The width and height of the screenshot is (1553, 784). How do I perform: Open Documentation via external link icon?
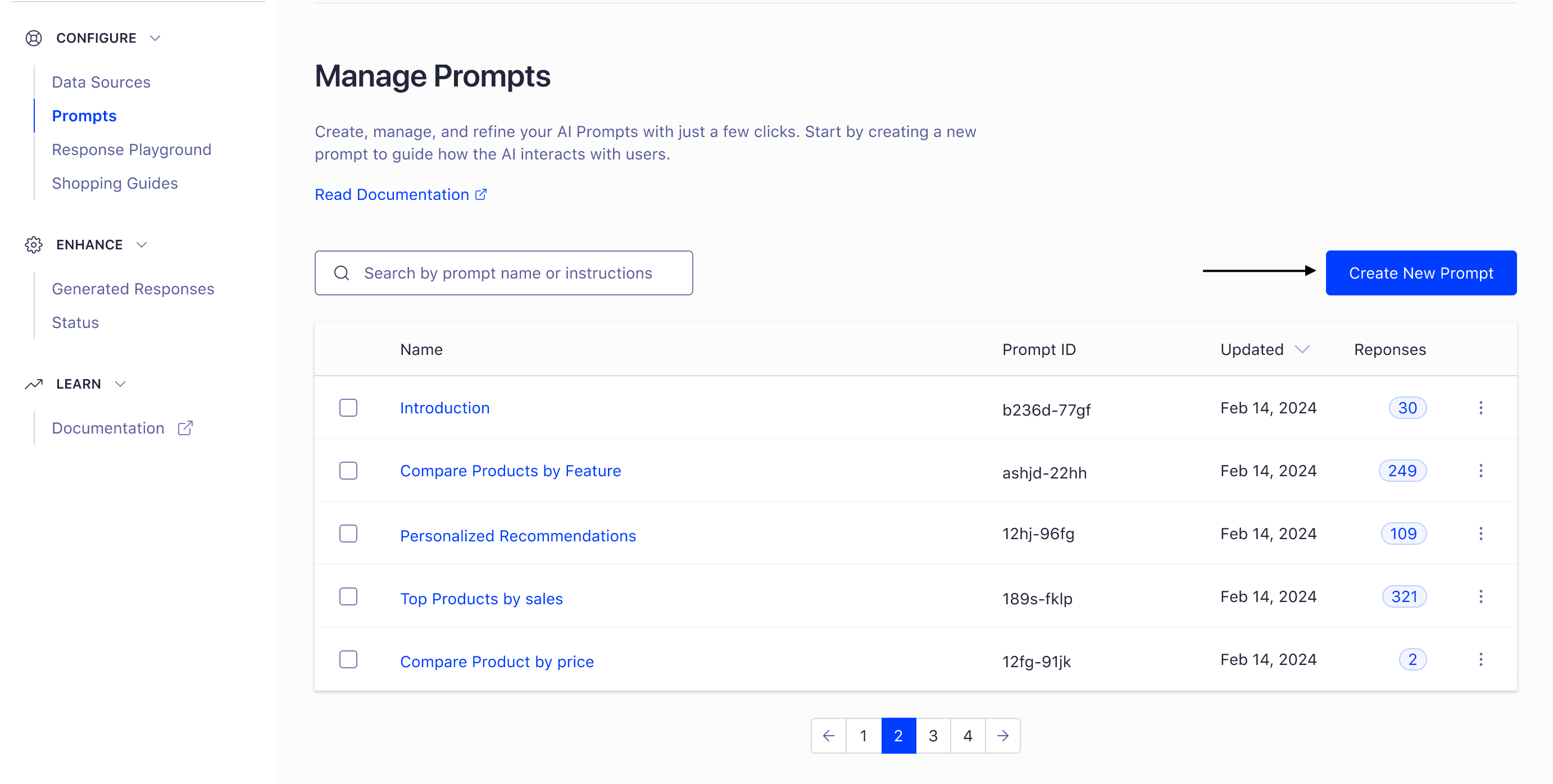pos(184,428)
